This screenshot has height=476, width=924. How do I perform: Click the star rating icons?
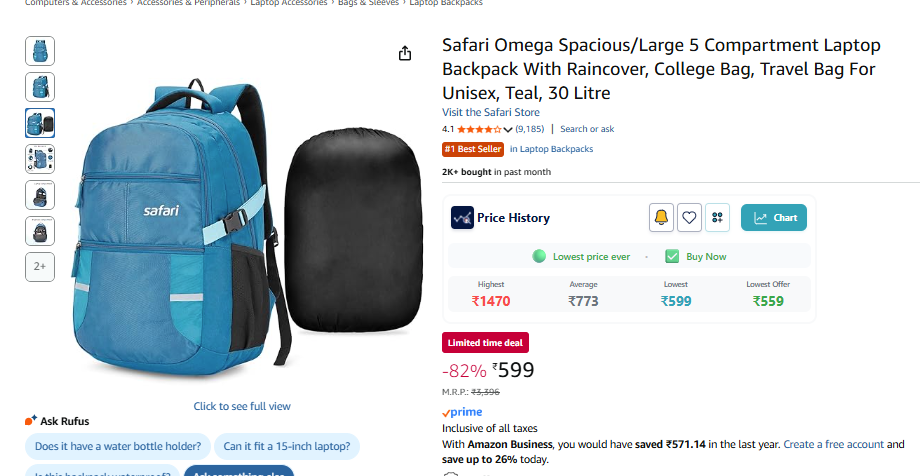(x=480, y=129)
